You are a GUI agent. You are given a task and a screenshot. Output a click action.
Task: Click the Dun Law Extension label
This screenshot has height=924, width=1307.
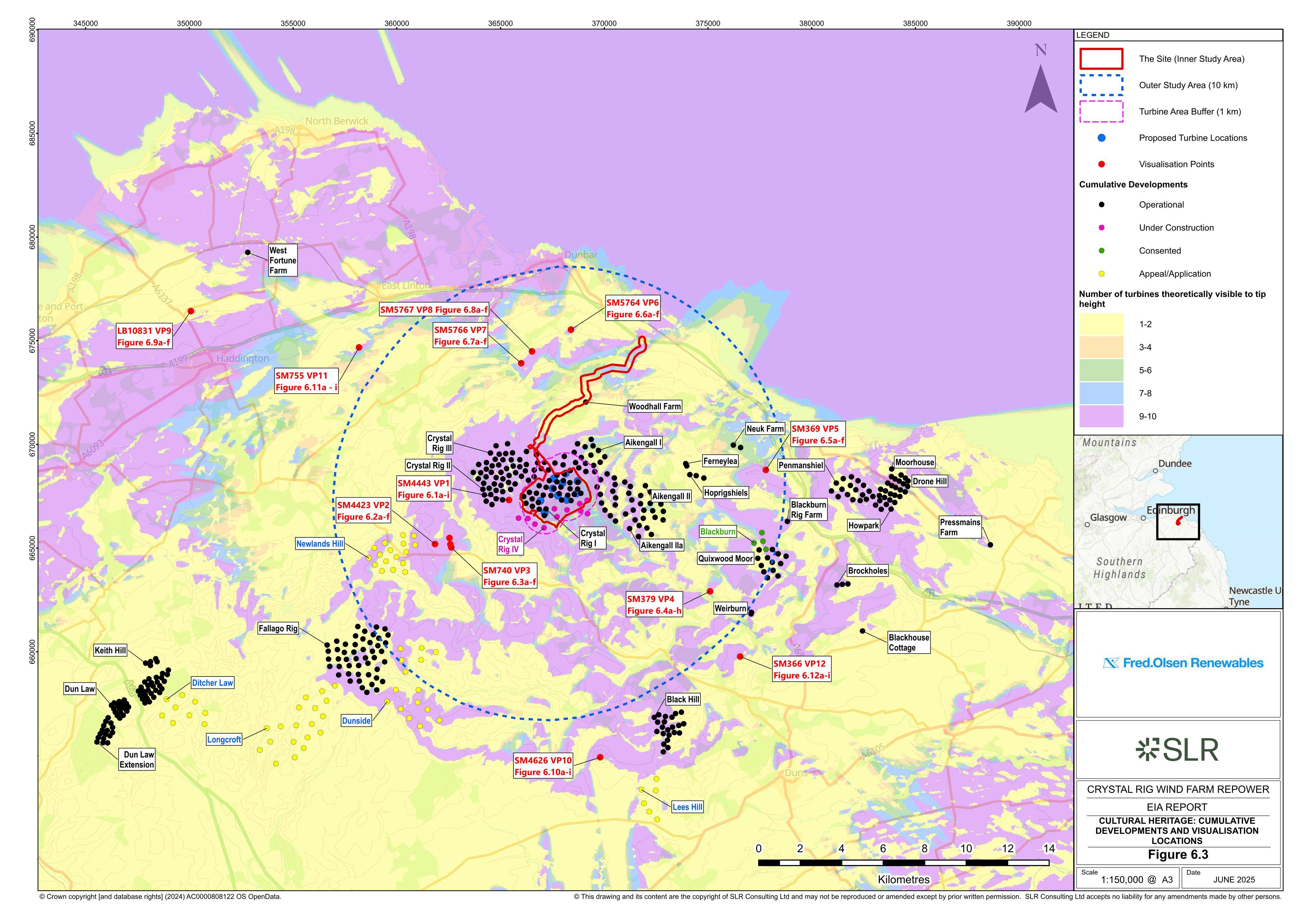(137, 759)
